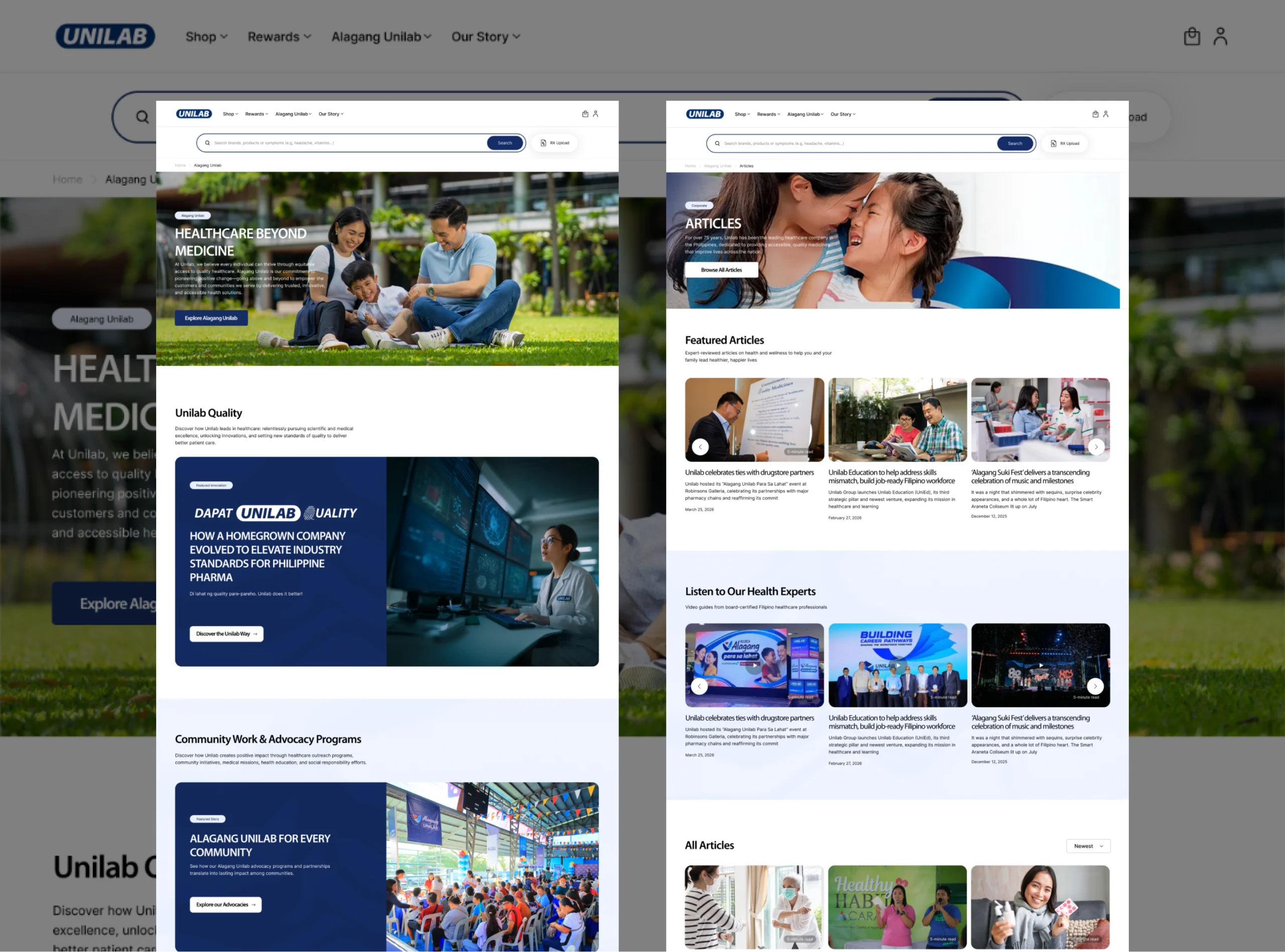The image size is (1285, 952).
Task: Open Our Story menu on the Alagang Unilab page
Action: coord(331,114)
